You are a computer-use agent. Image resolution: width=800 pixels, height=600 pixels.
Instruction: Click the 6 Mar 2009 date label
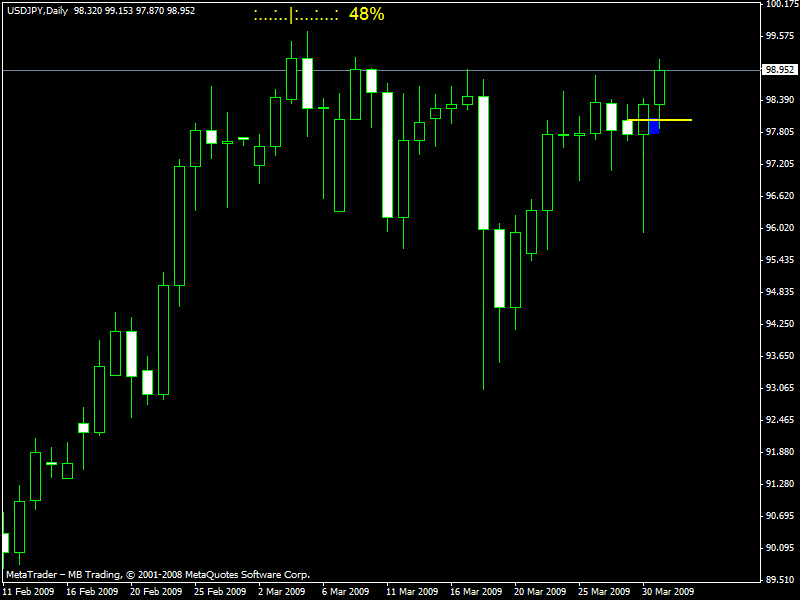point(345,592)
